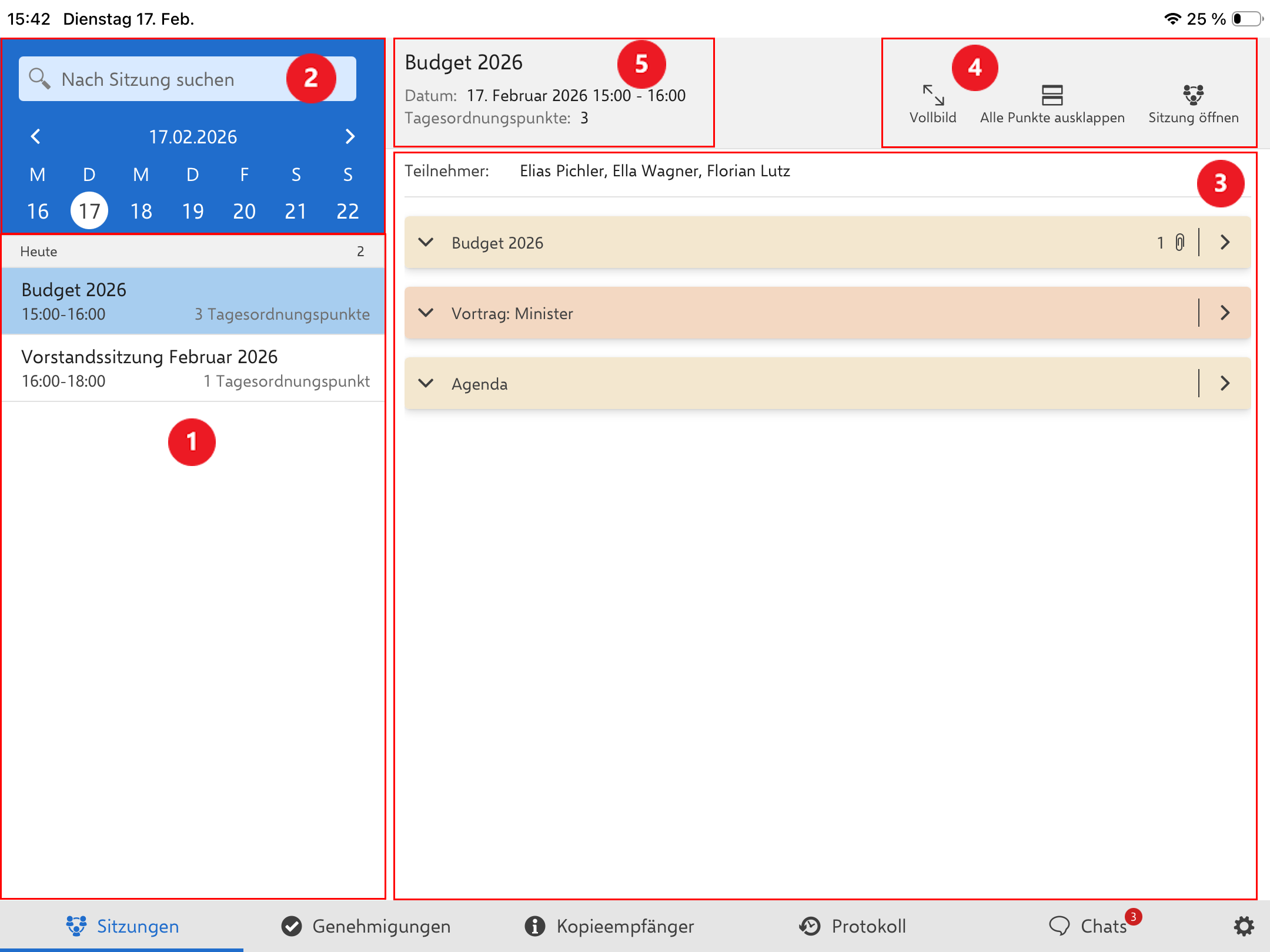Viewport: 1270px width, 952px height.
Task: Open the Kopieempfänger tab
Action: (x=609, y=927)
